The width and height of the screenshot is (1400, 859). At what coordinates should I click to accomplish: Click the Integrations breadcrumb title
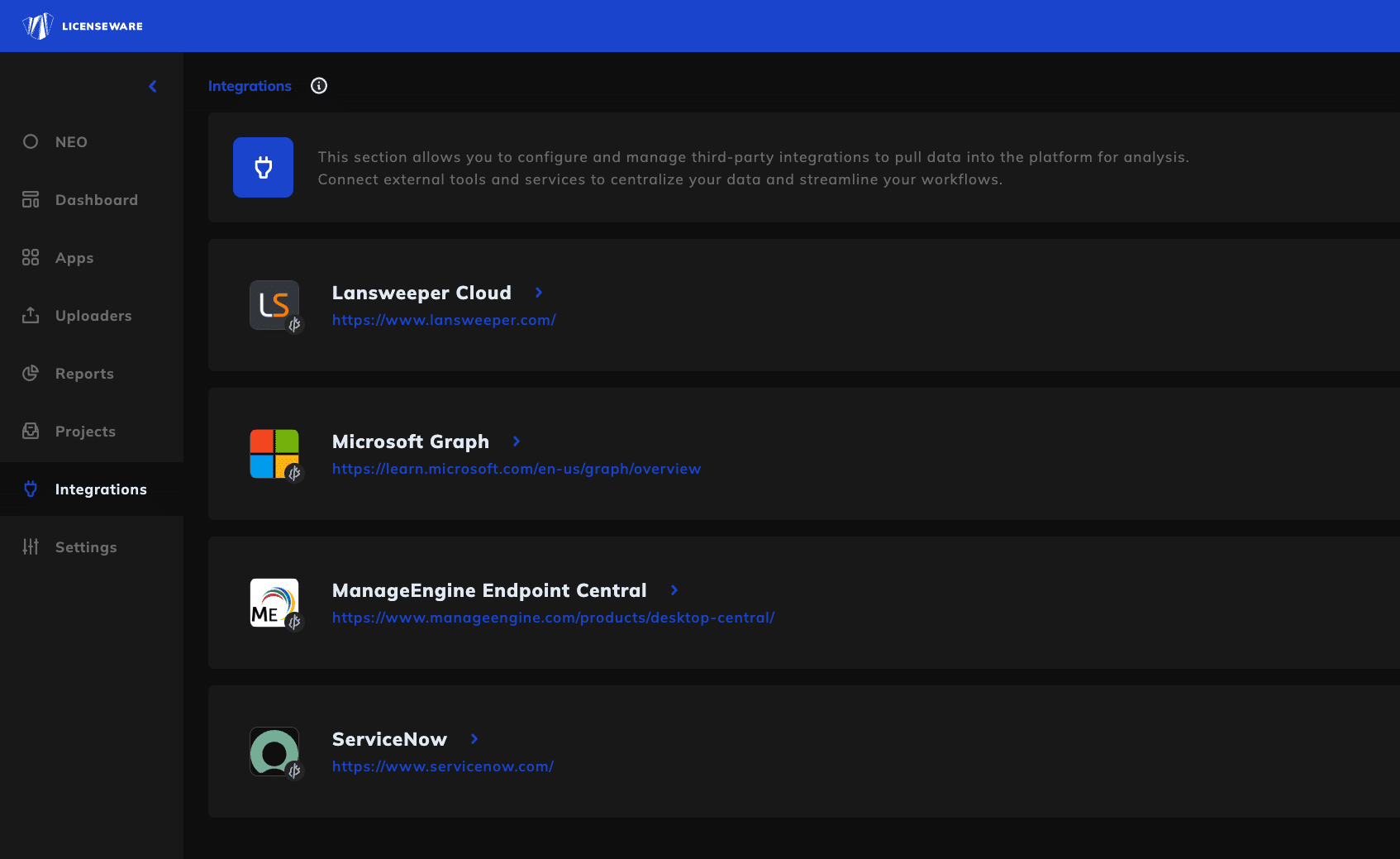(x=250, y=86)
